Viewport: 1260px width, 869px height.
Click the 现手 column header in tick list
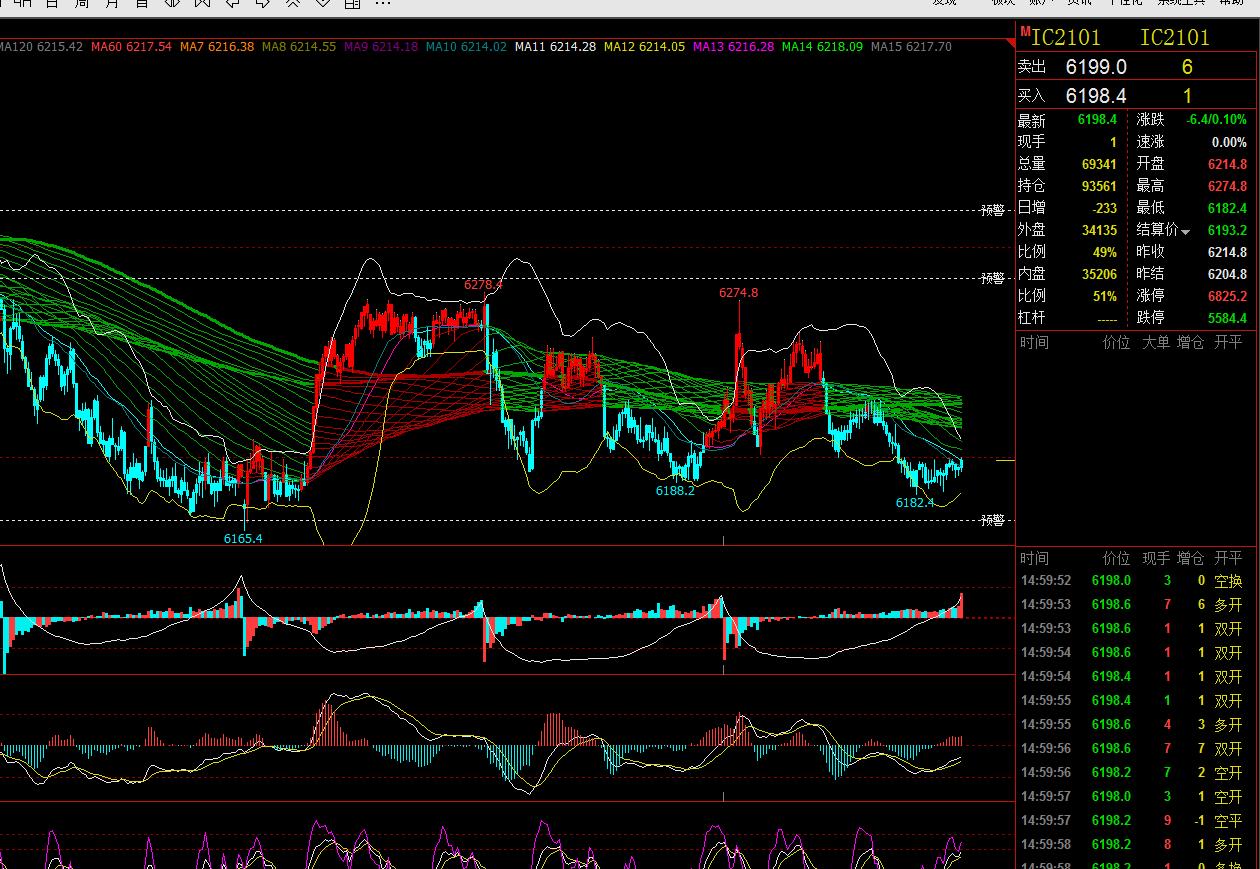pos(1156,558)
